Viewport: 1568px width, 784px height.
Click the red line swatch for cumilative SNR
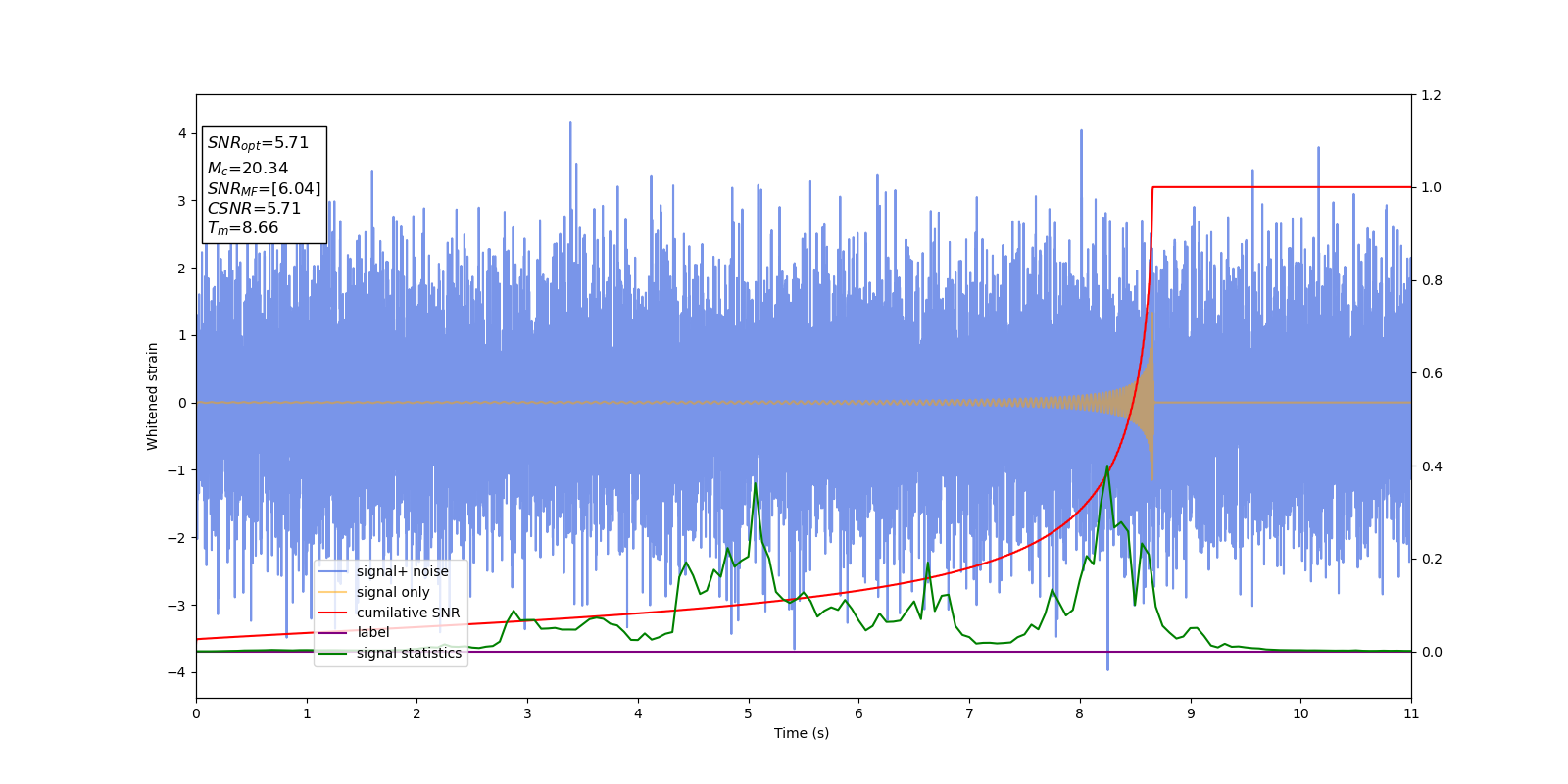coord(333,612)
